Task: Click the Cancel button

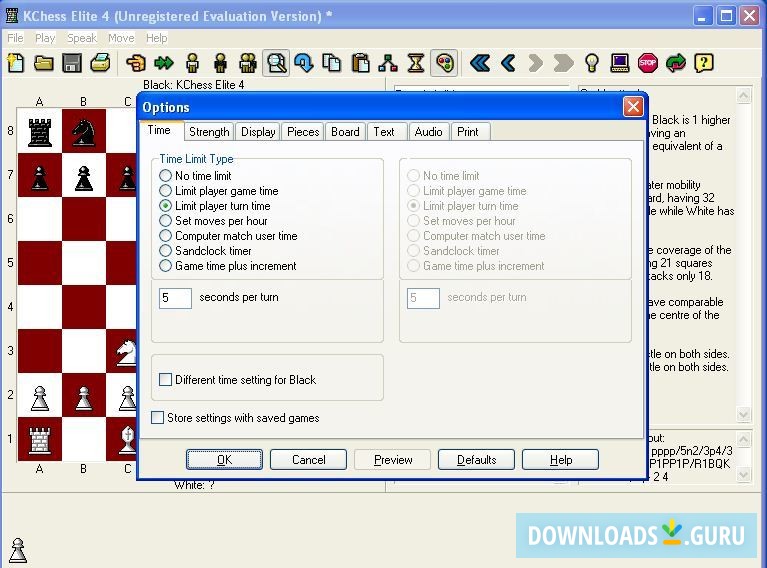Action: pos(309,460)
